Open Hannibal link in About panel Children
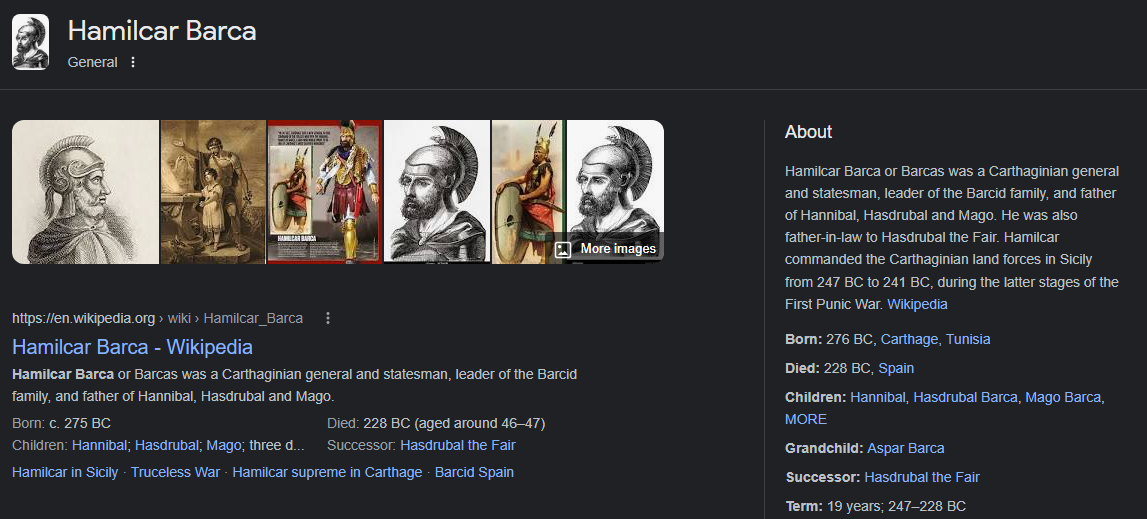This screenshot has width=1147, height=519. pyautogui.click(x=878, y=397)
